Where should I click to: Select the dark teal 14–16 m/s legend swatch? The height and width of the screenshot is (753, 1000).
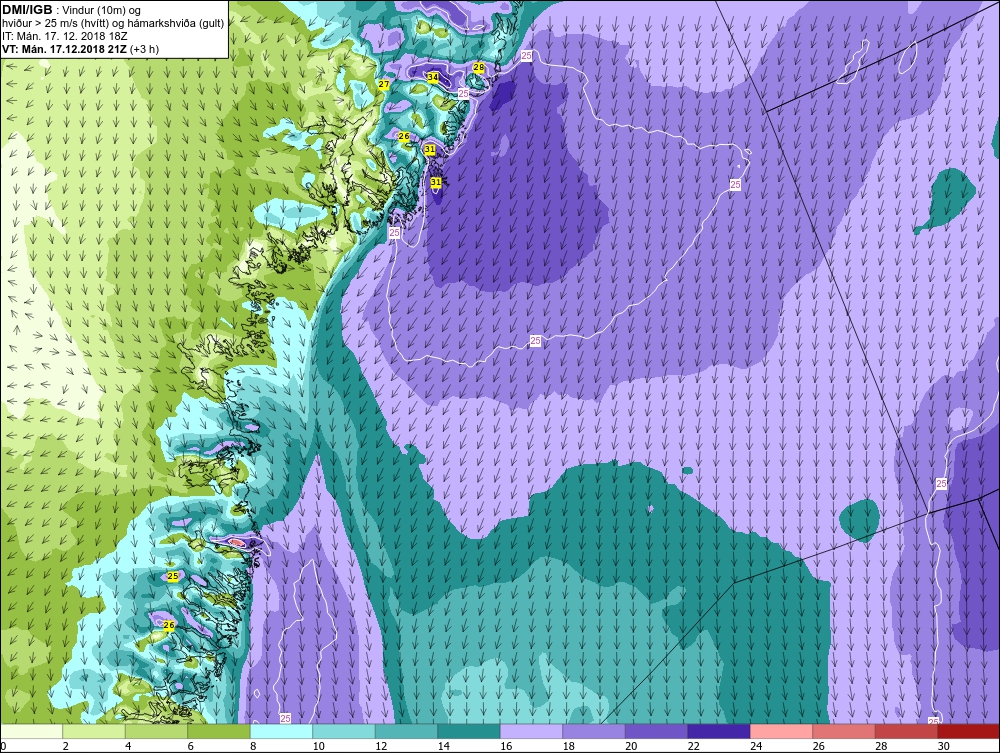(469, 731)
